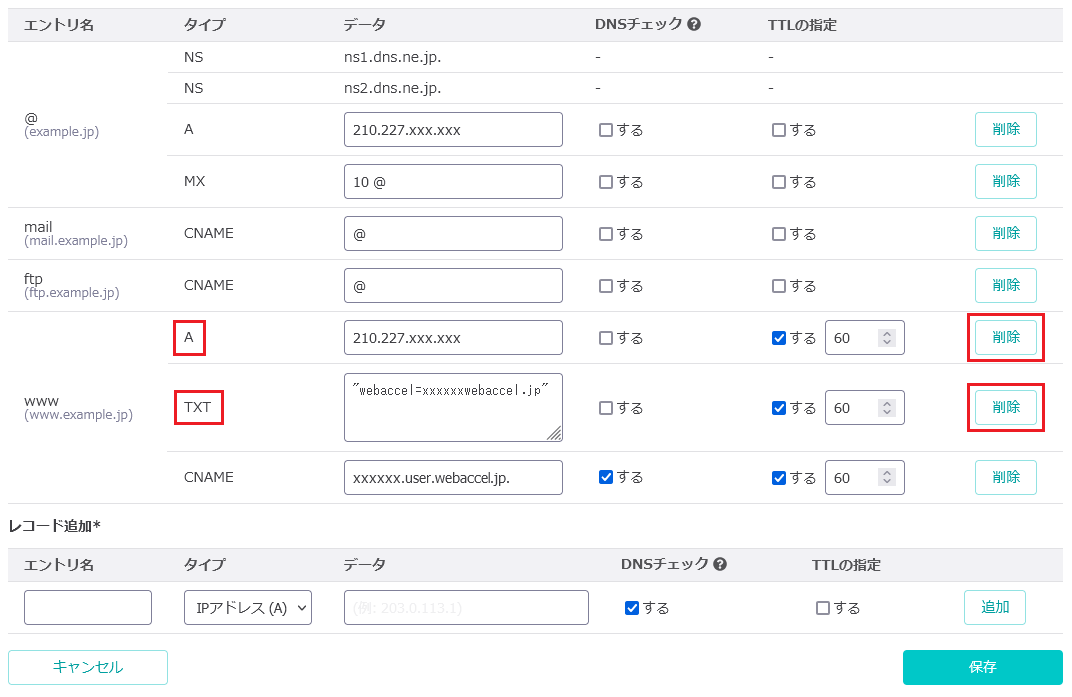Adjust TTL stepper for www A record
1072x697 pixels.
click(887, 338)
